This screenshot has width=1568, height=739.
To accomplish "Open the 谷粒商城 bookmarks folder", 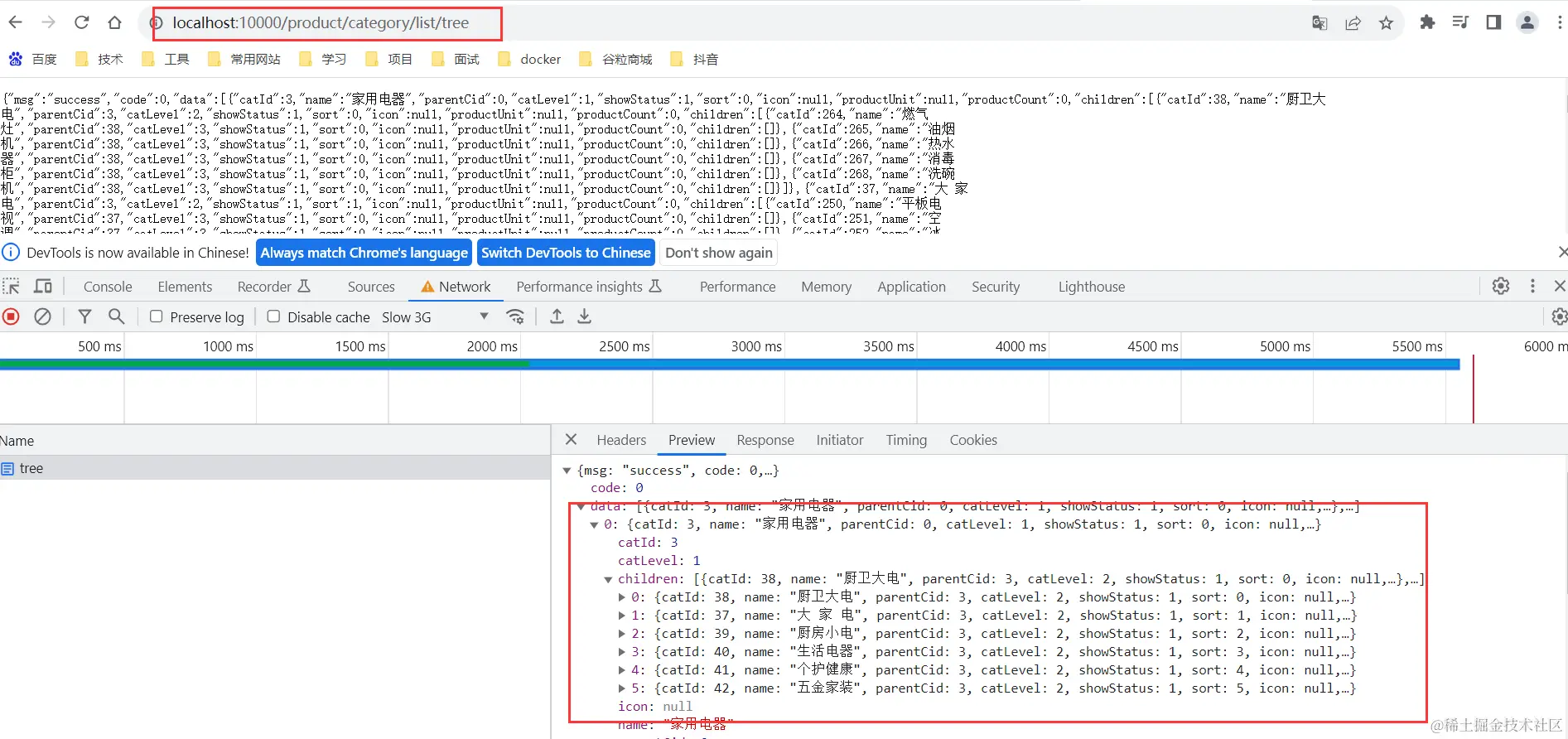I will [x=615, y=59].
